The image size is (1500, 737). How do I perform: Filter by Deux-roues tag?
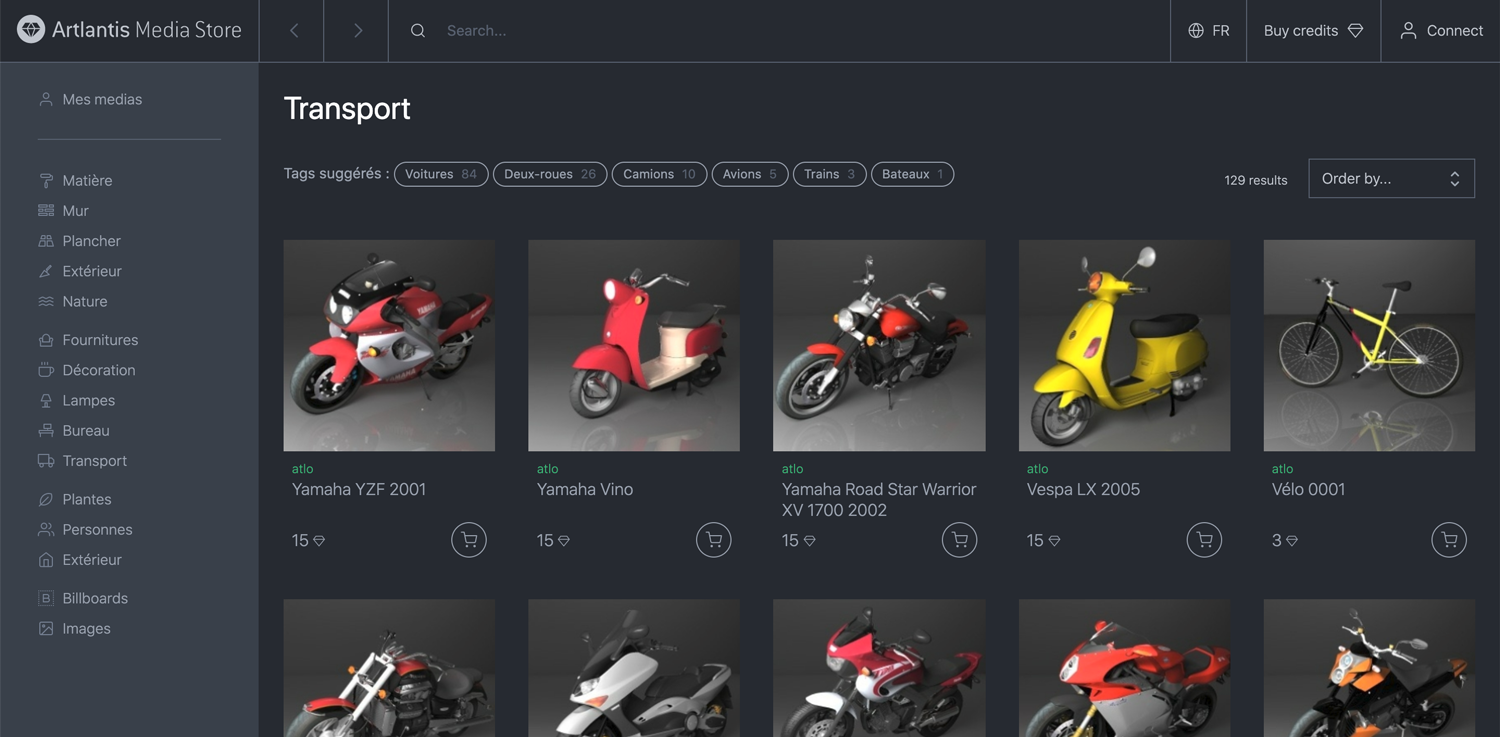(550, 174)
